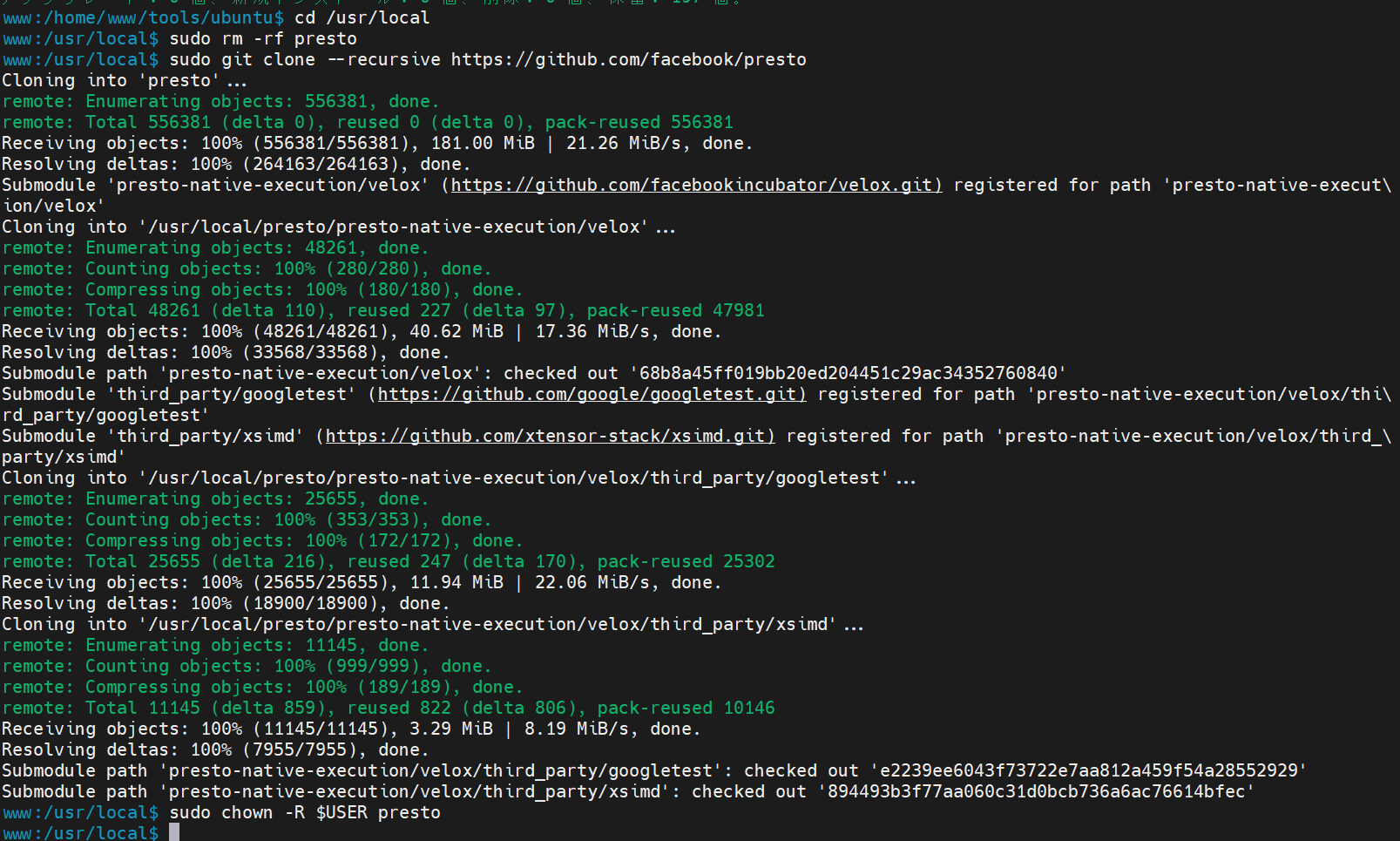
Task: Click 'Receiving objects' line showing 3.29 MiB
Action: click(351, 729)
